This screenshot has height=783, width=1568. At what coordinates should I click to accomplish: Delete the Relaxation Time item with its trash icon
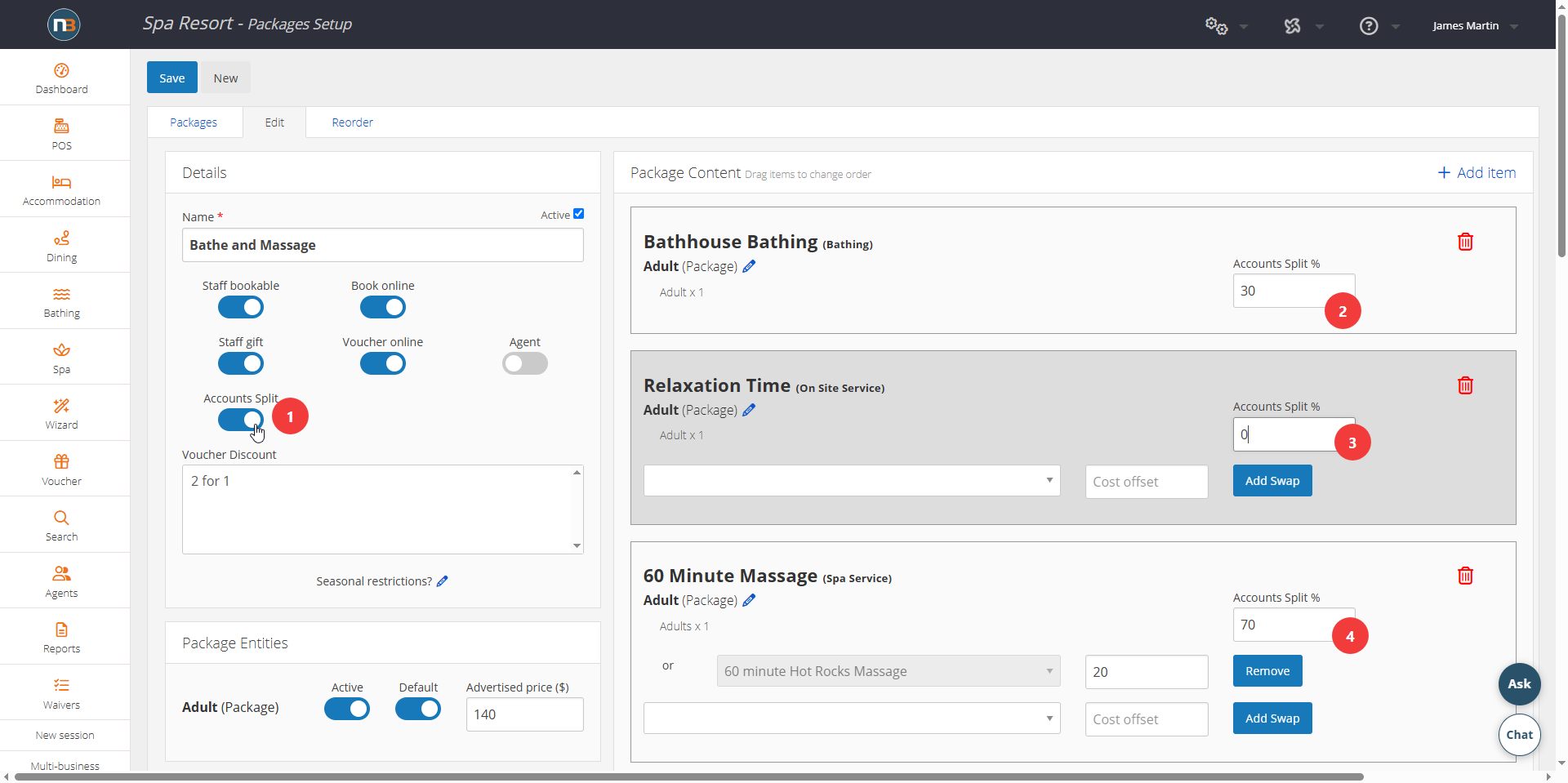pos(1465,385)
